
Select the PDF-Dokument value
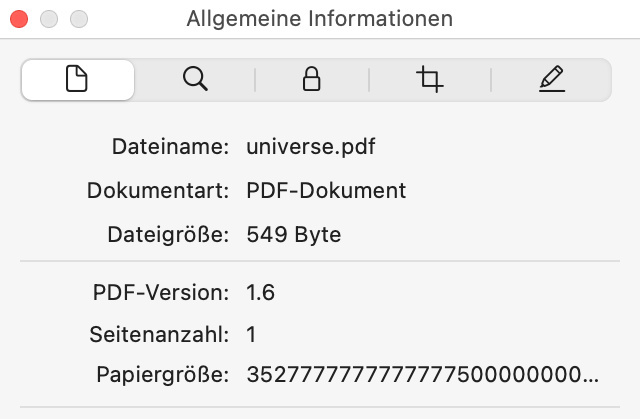(x=326, y=191)
